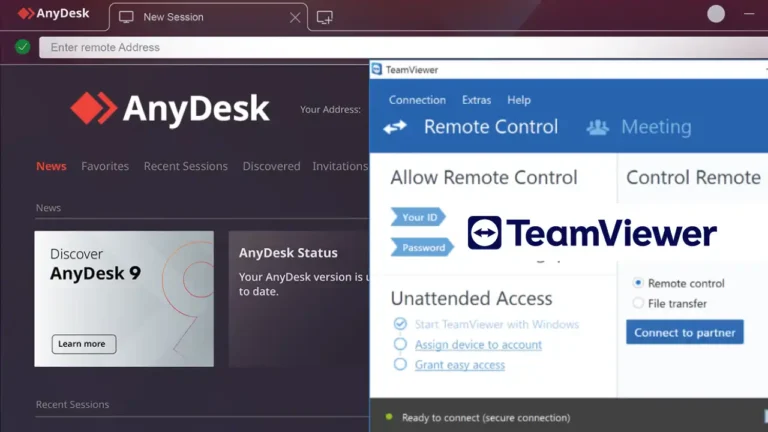Click the TeamViewer overlay logo icon
The image size is (768, 432).
(x=484, y=233)
